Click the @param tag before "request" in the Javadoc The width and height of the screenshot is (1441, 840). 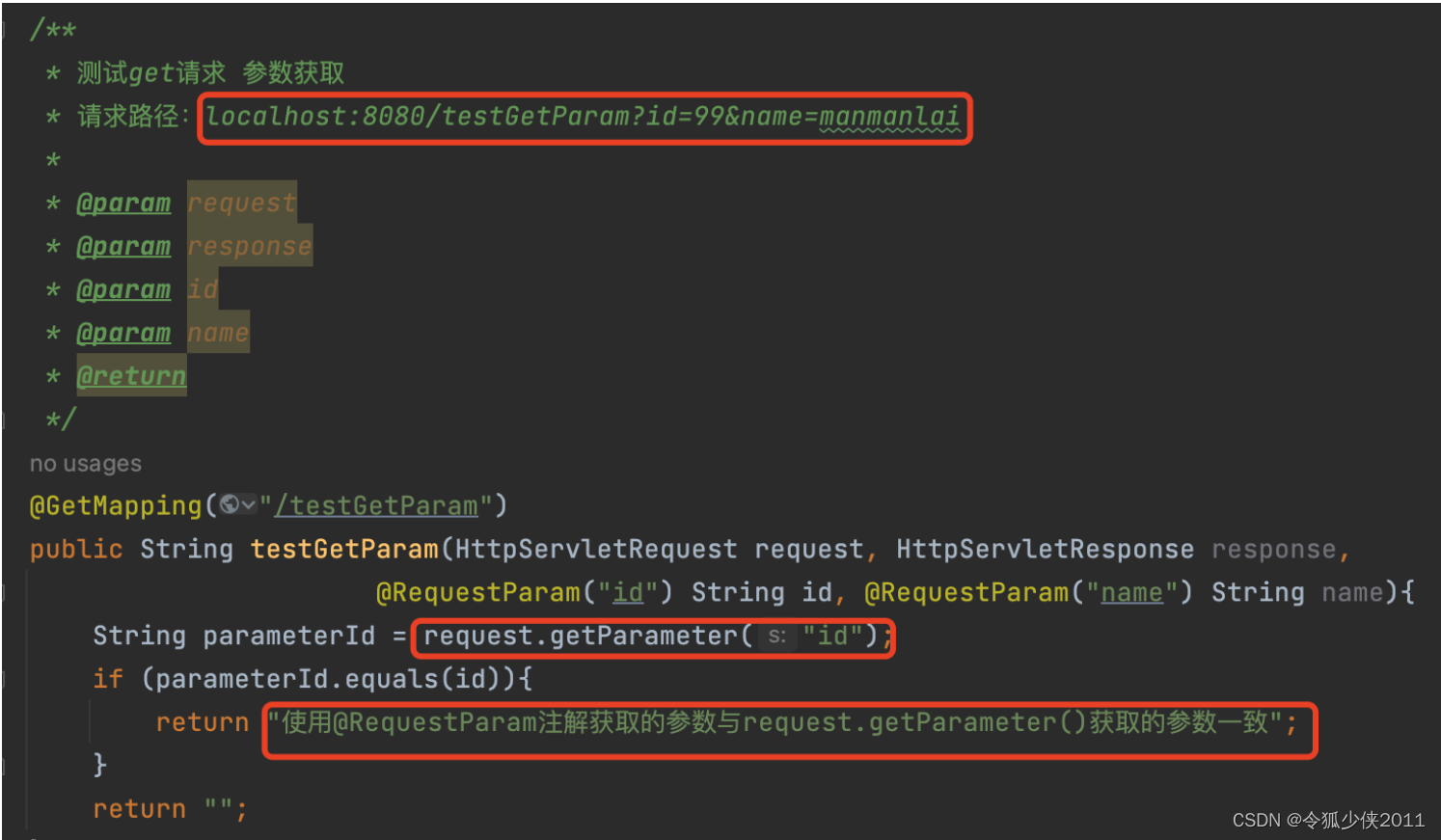coord(123,203)
